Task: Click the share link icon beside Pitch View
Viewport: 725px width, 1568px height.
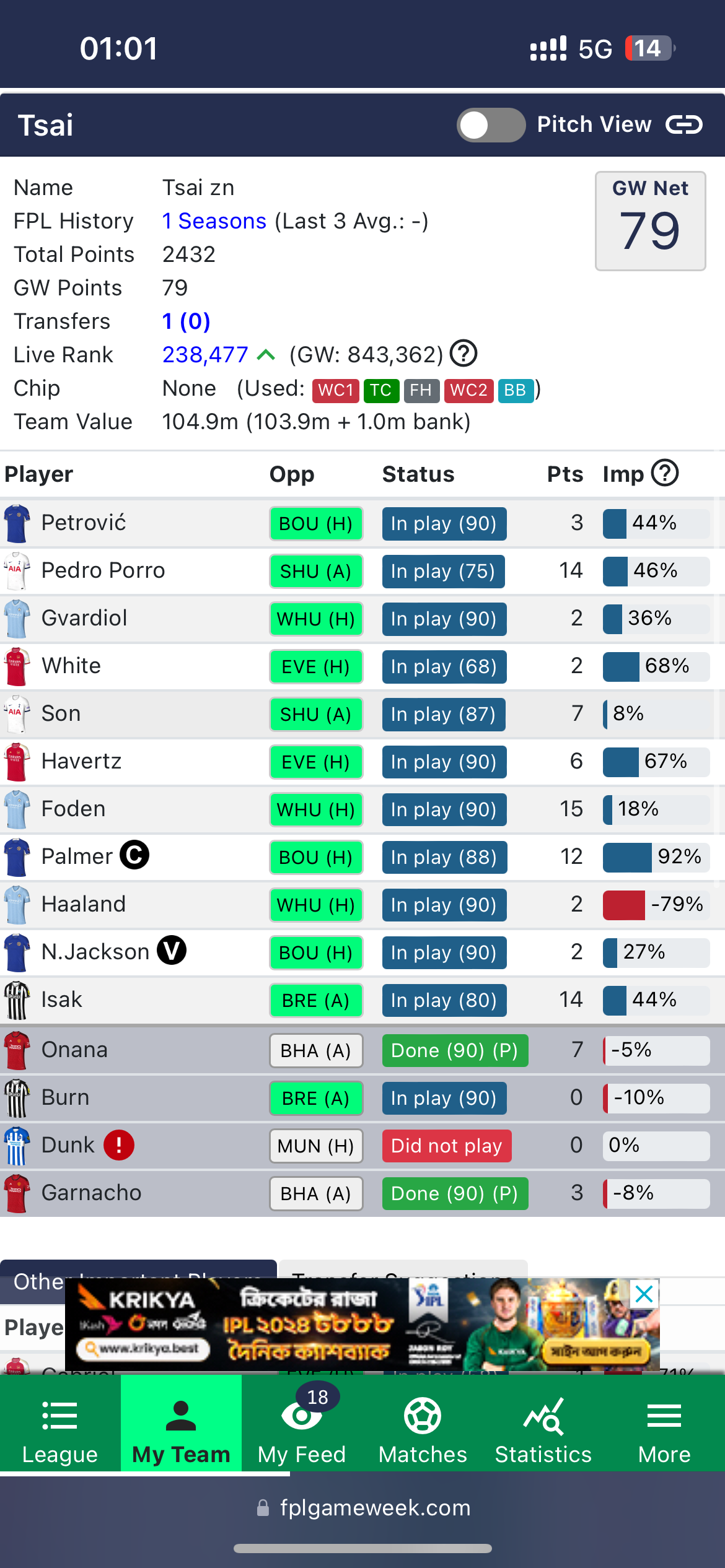Action: [684, 125]
